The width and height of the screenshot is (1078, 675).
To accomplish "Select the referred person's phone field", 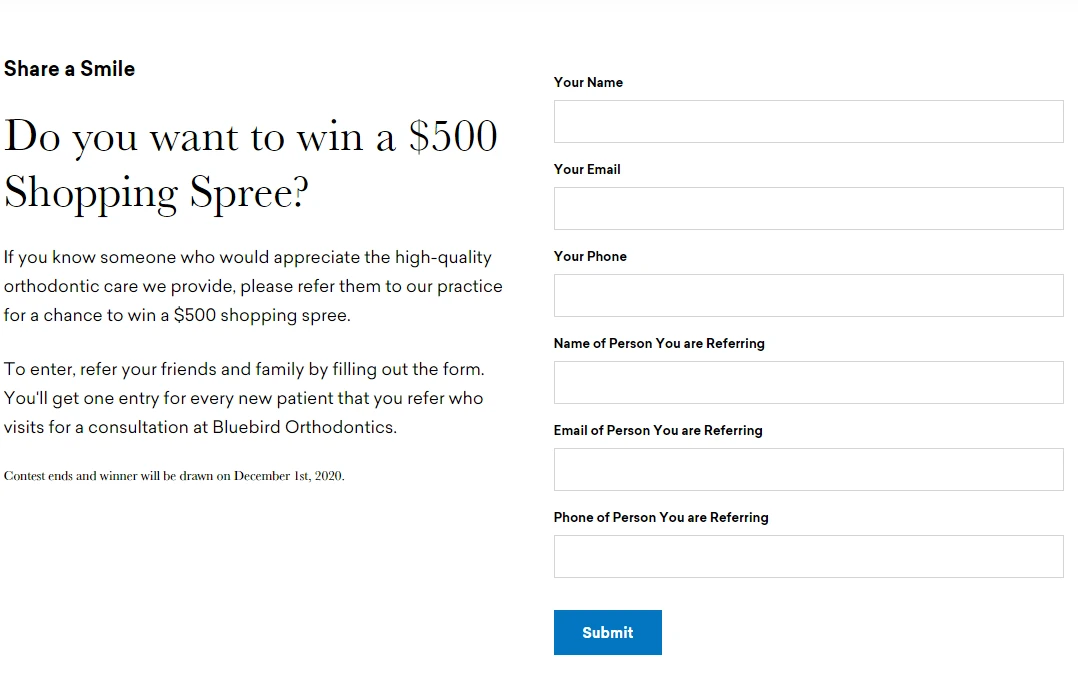I will [808, 556].
